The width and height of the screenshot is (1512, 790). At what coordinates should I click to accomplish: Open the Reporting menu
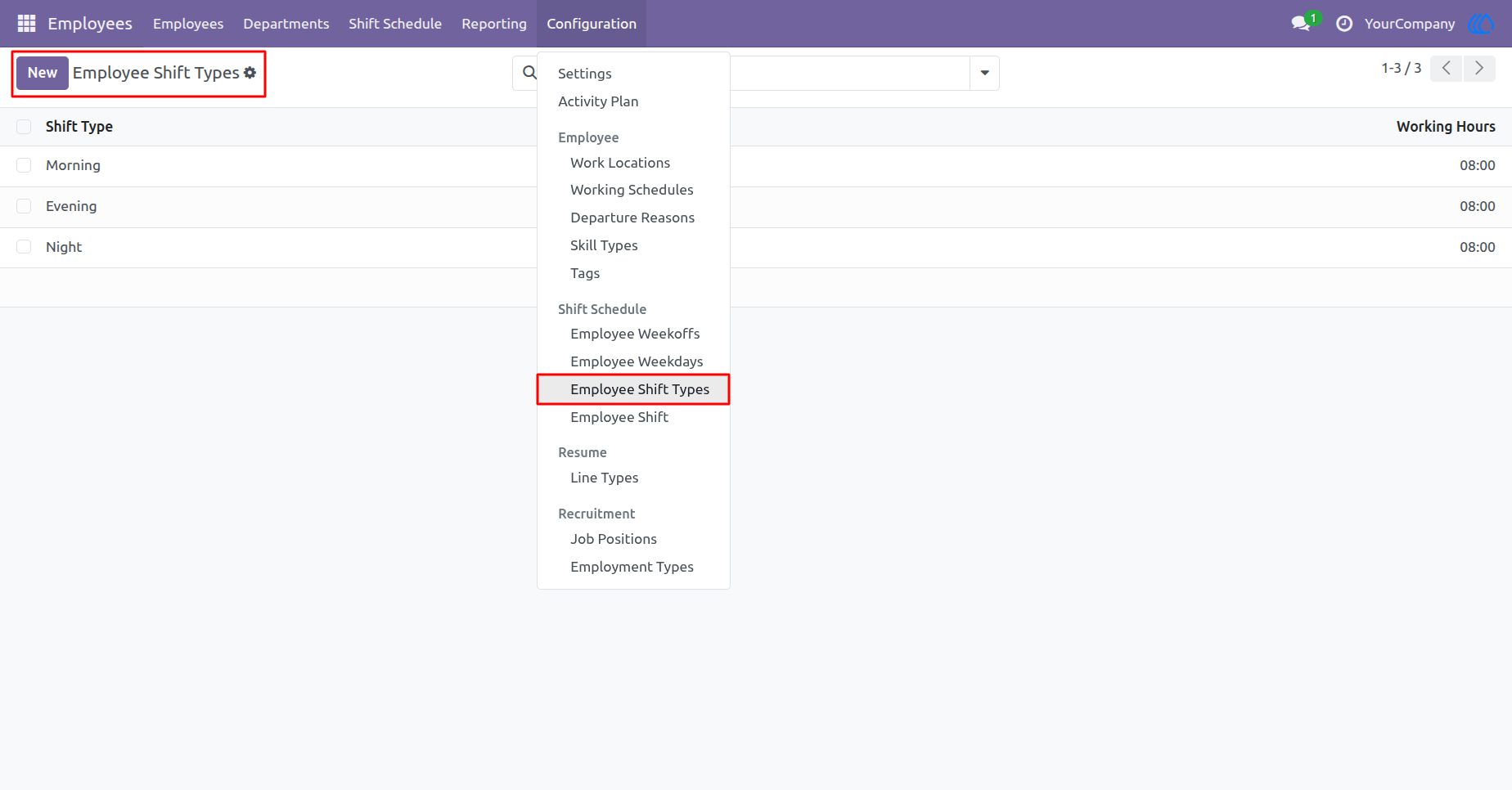click(x=494, y=24)
